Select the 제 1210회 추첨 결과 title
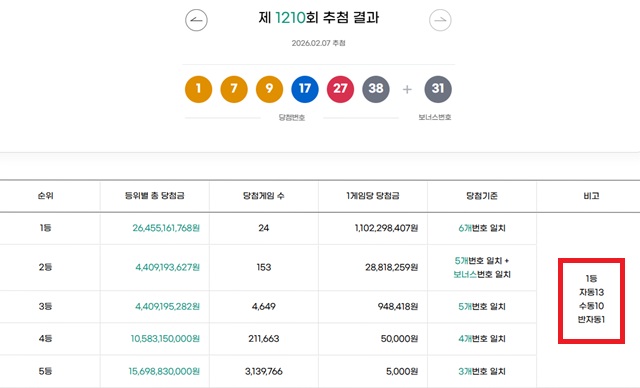Image resolution: width=640 pixels, height=388 pixels. coord(319,18)
